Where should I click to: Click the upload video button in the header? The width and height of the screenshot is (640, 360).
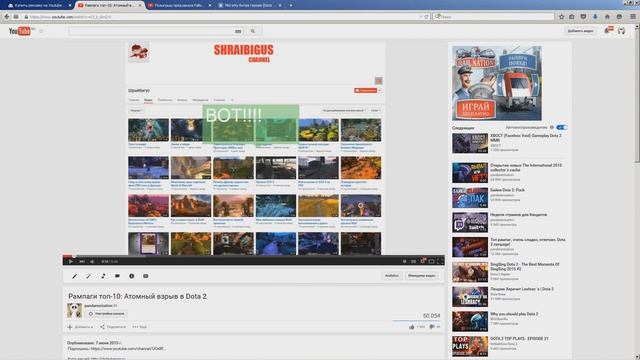tap(580, 31)
